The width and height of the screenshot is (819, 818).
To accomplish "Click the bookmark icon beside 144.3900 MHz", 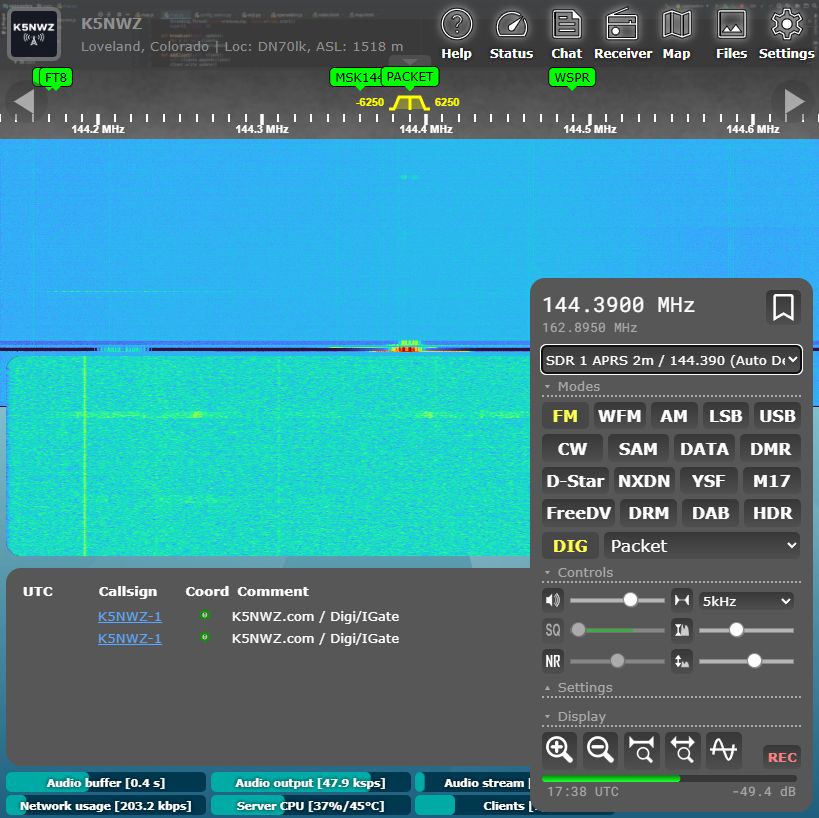I will (x=783, y=307).
